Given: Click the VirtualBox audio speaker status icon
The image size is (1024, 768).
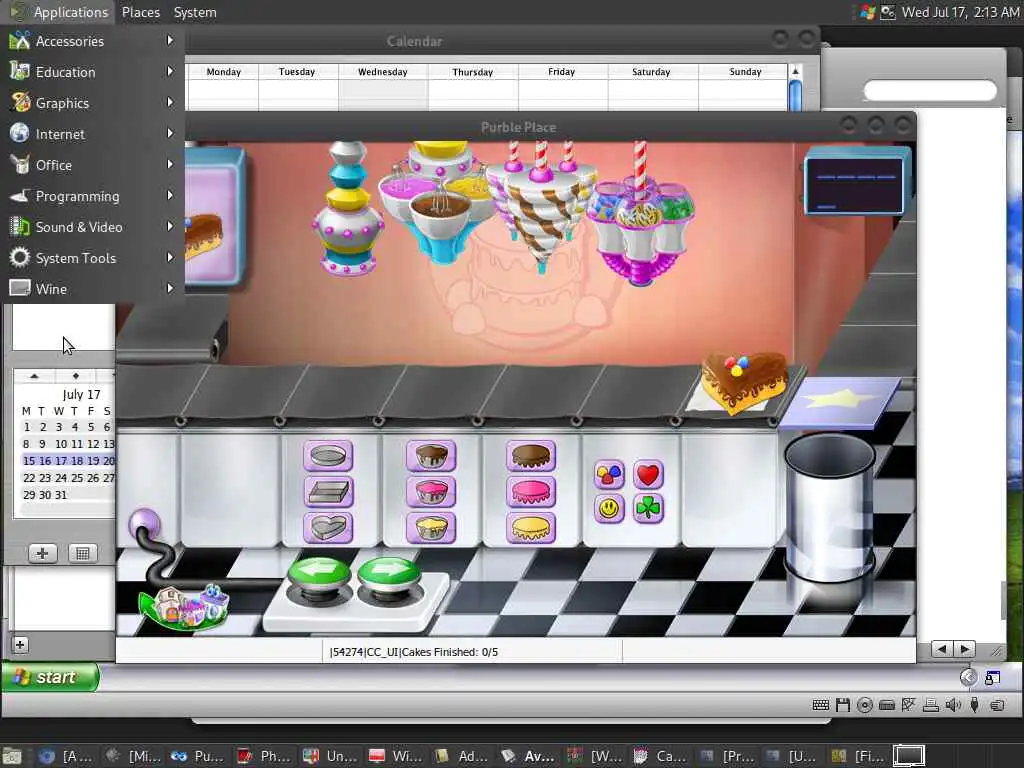Looking at the screenshot, I should pyautogui.click(x=953, y=705).
